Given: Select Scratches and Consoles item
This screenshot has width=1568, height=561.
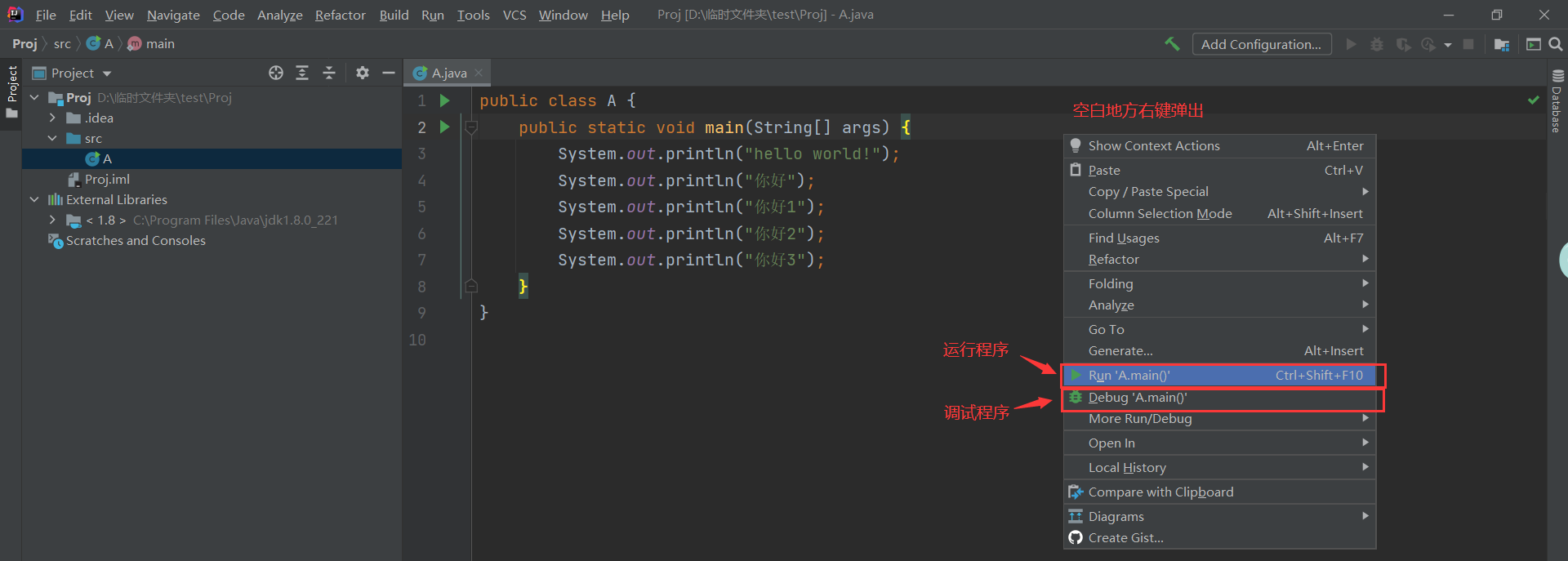Looking at the screenshot, I should tap(127, 240).
